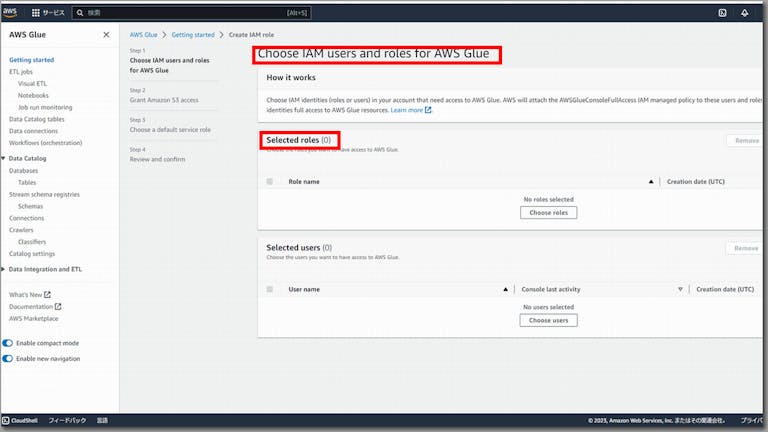Click the 'How it works' heading
The image size is (768, 432).
291,77
